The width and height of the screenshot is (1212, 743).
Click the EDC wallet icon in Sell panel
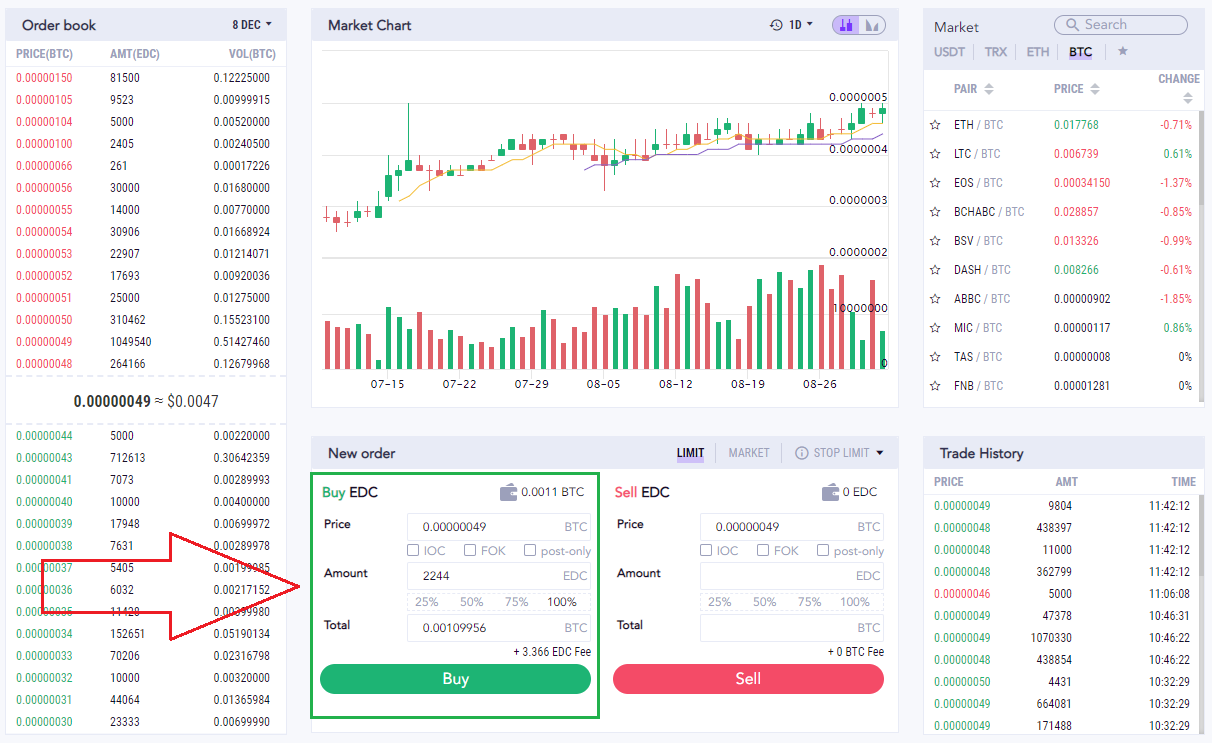(x=830, y=492)
